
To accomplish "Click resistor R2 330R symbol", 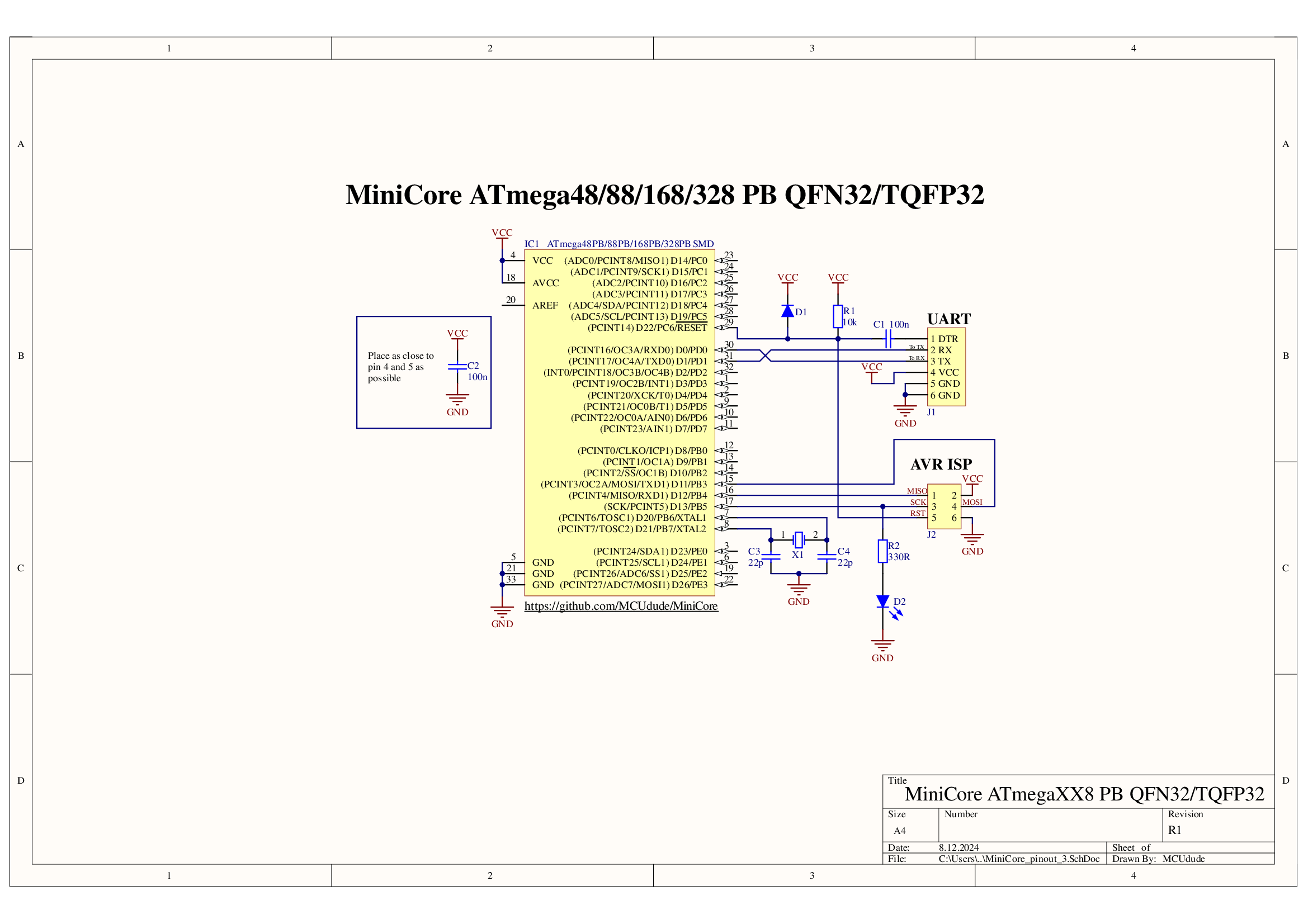I will [x=882, y=551].
